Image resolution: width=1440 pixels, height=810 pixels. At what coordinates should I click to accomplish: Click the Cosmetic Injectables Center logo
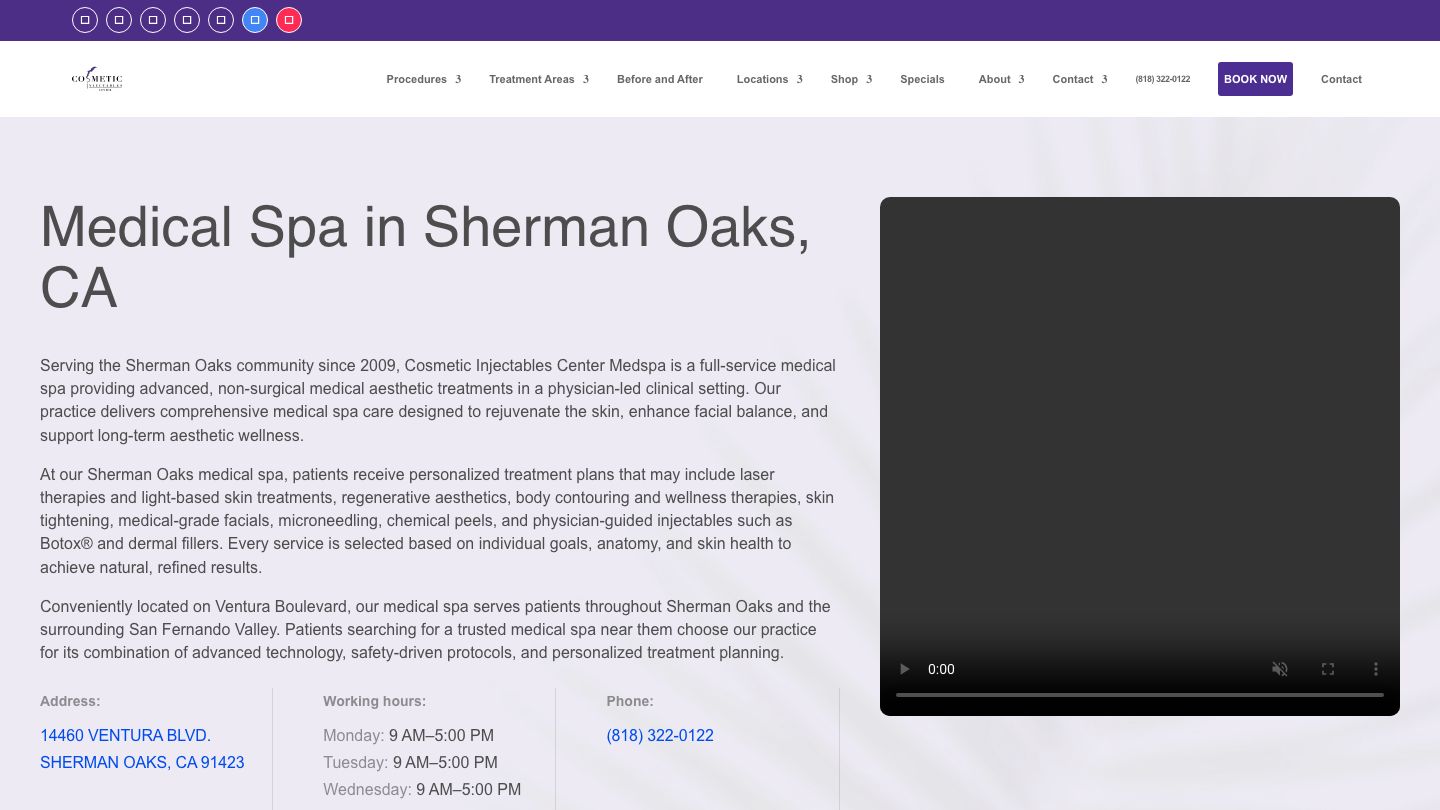coord(97,79)
